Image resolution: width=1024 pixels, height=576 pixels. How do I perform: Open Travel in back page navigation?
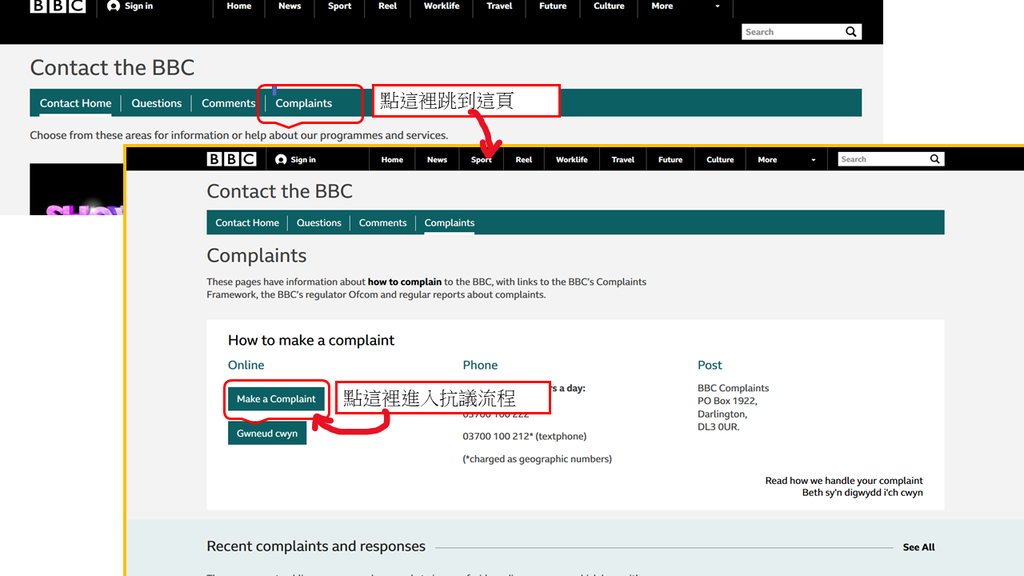[500, 6]
